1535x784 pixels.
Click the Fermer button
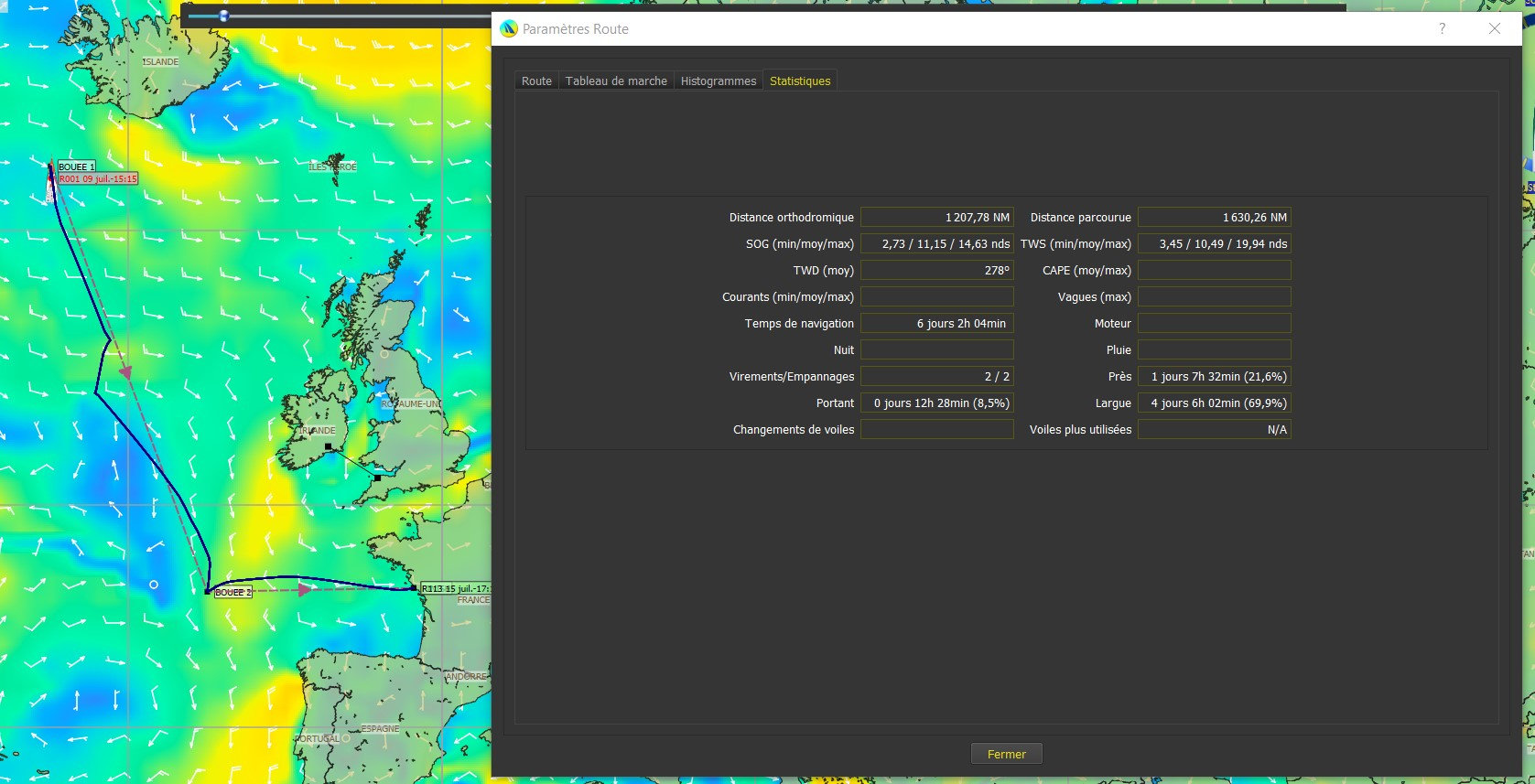1006,754
